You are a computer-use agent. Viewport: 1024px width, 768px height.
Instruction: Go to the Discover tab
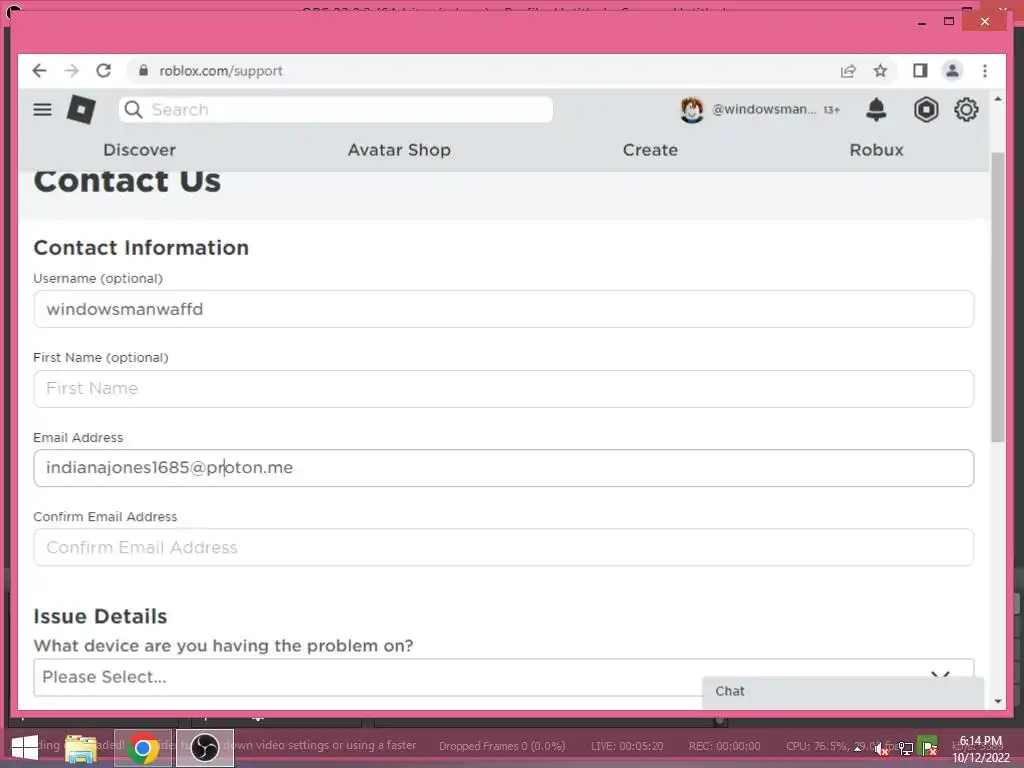coord(139,150)
